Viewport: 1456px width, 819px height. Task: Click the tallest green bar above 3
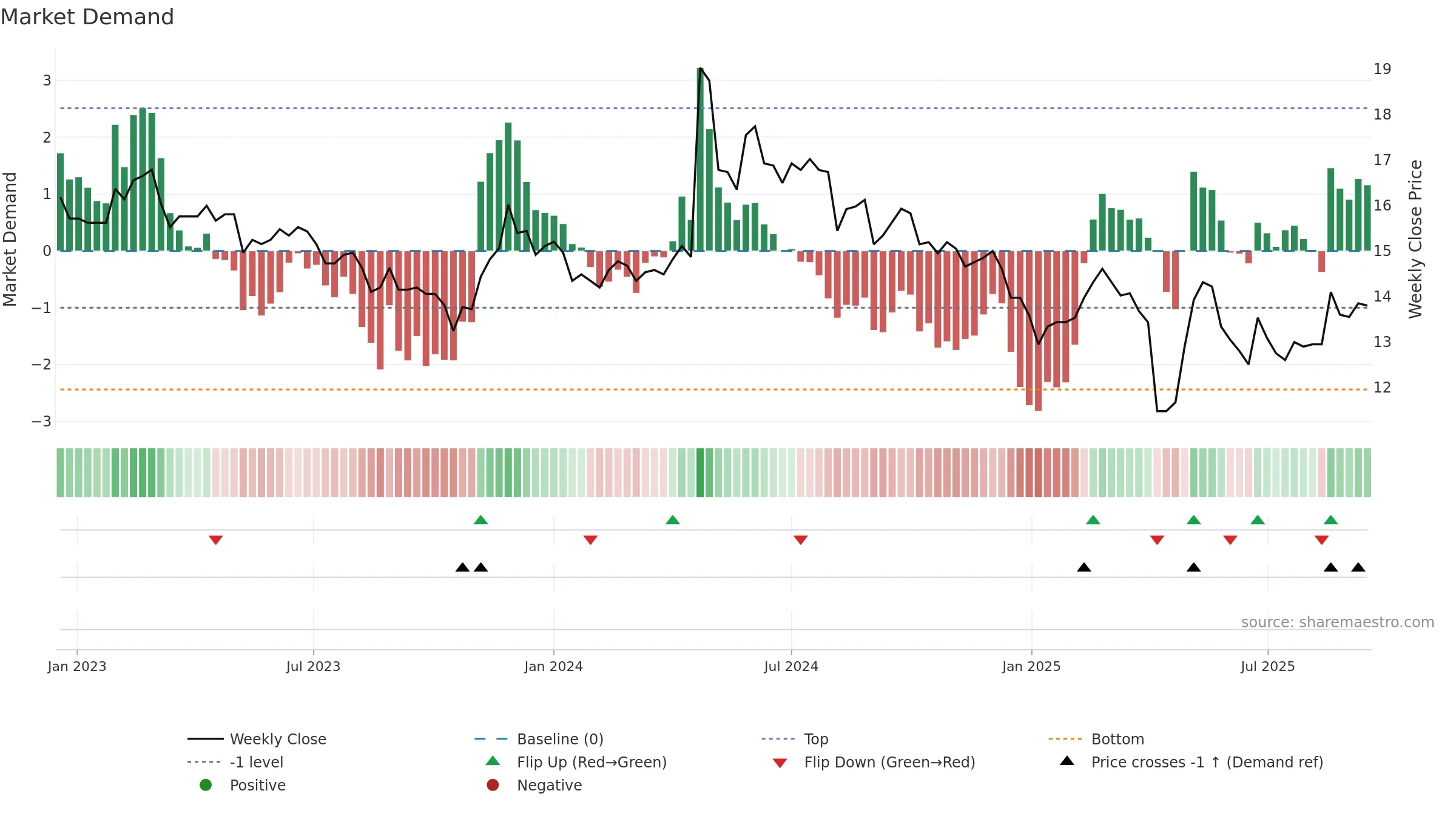pyautogui.click(x=700, y=159)
